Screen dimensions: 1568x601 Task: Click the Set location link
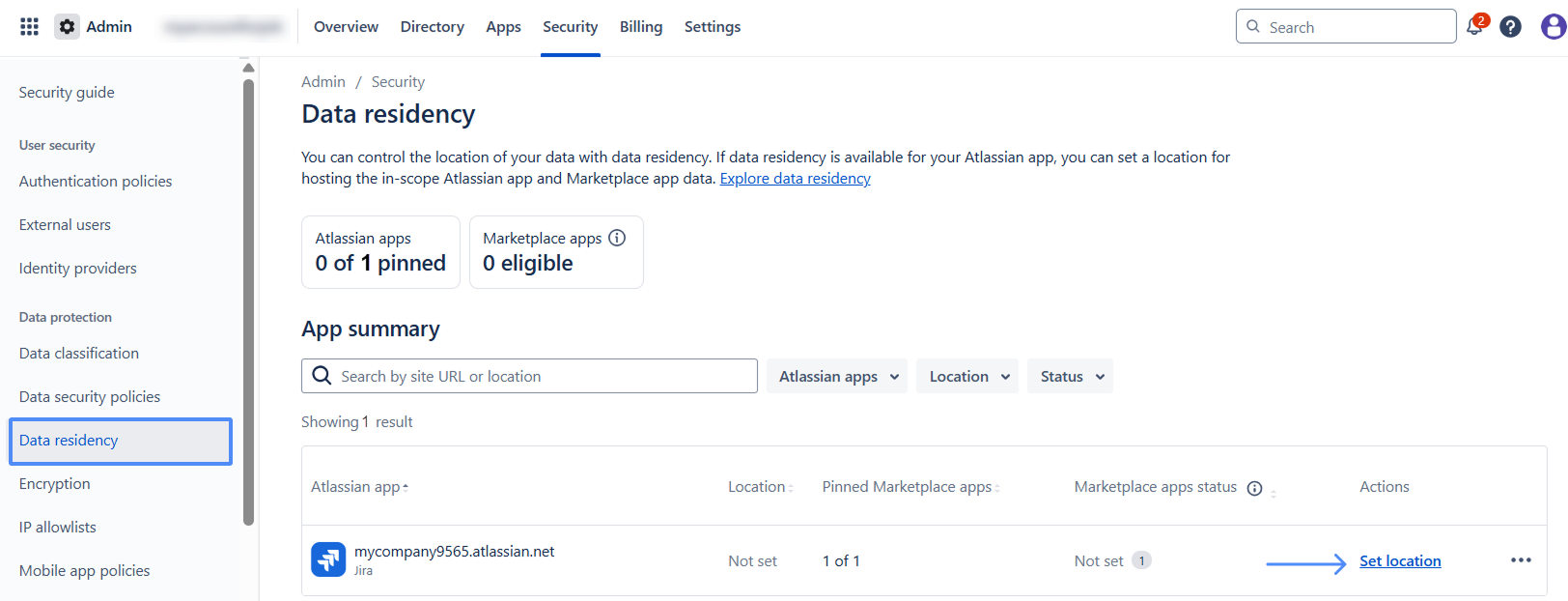click(x=1400, y=561)
